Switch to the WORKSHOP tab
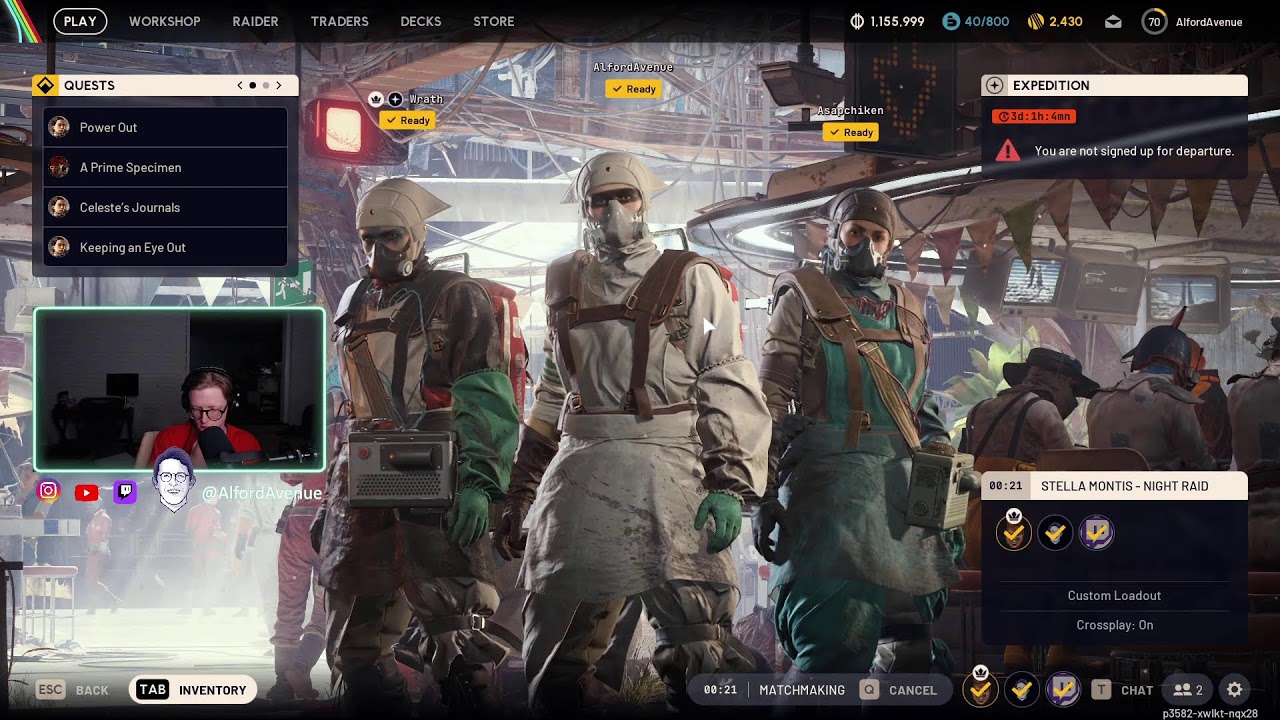 (165, 21)
